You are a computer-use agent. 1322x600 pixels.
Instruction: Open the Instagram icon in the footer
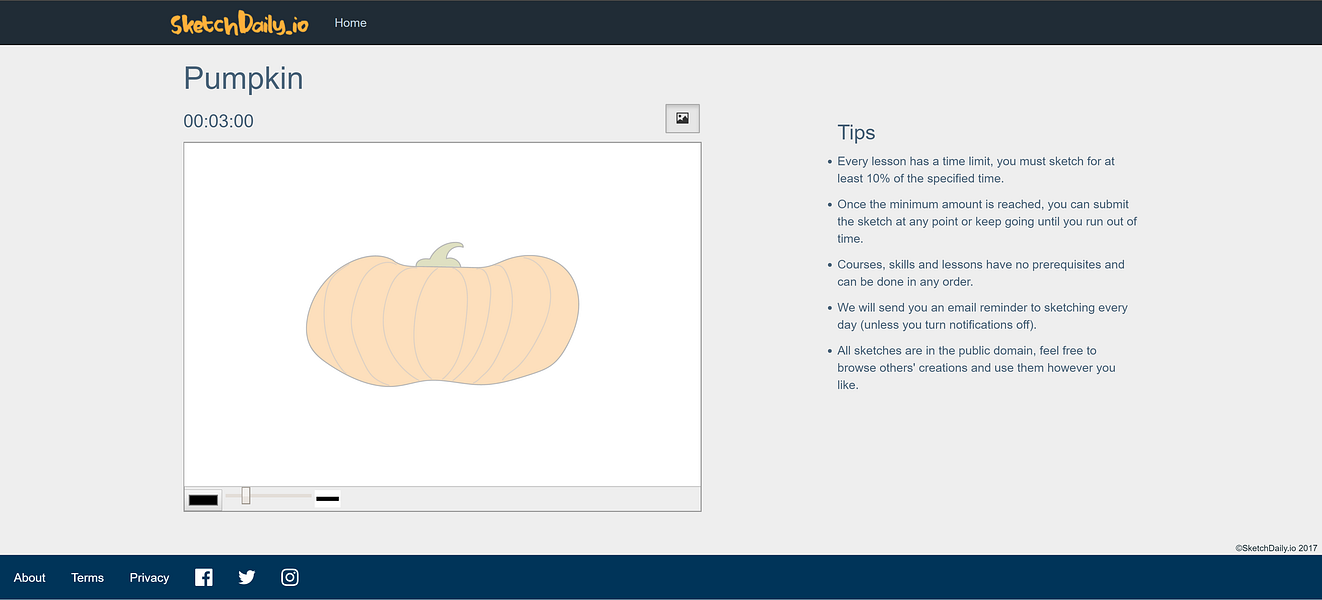tap(289, 577)
